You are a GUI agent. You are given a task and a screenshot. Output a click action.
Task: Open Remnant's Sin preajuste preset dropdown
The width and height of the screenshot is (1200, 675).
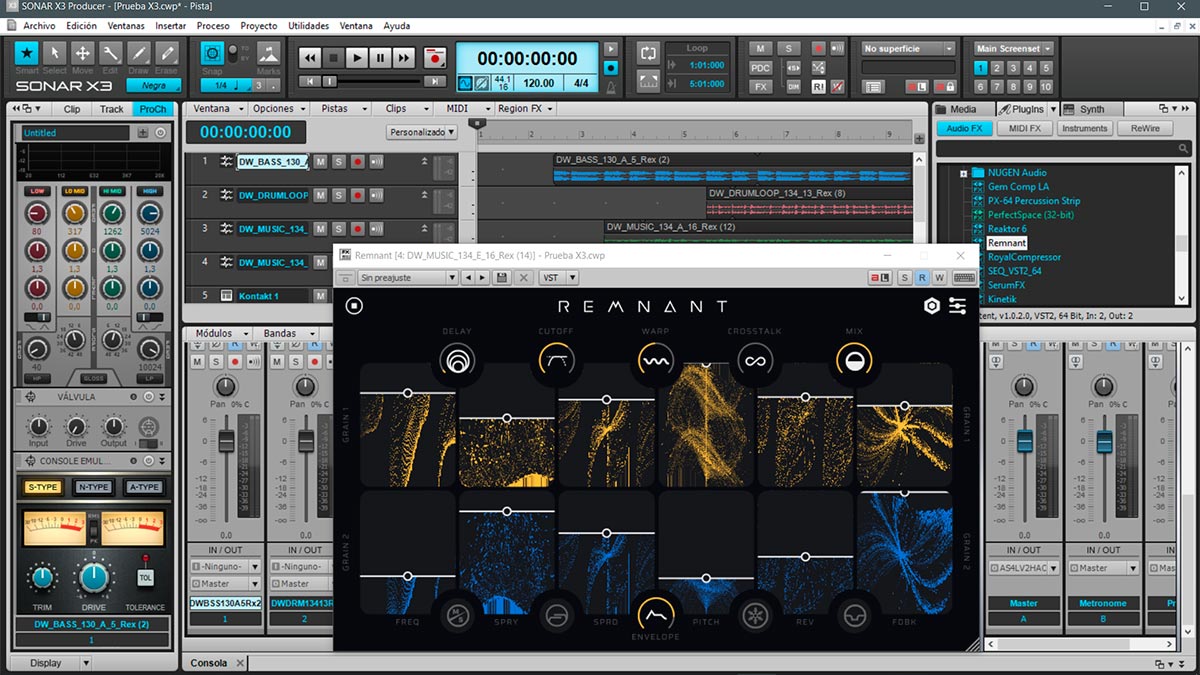(x=407, y=277)
